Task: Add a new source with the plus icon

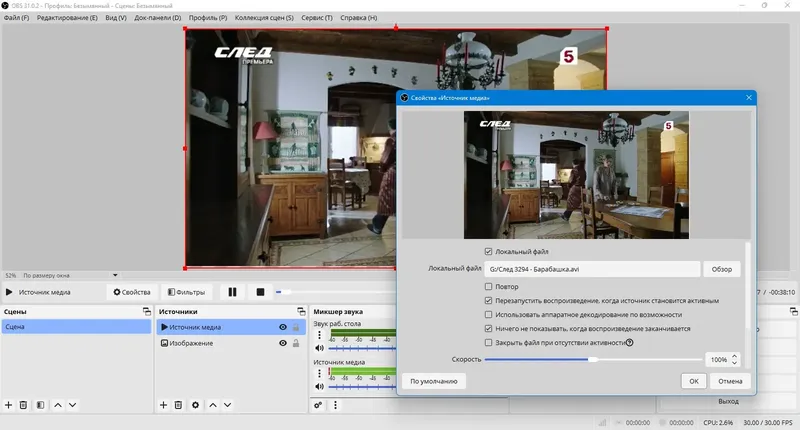Action: click(163, 405)
